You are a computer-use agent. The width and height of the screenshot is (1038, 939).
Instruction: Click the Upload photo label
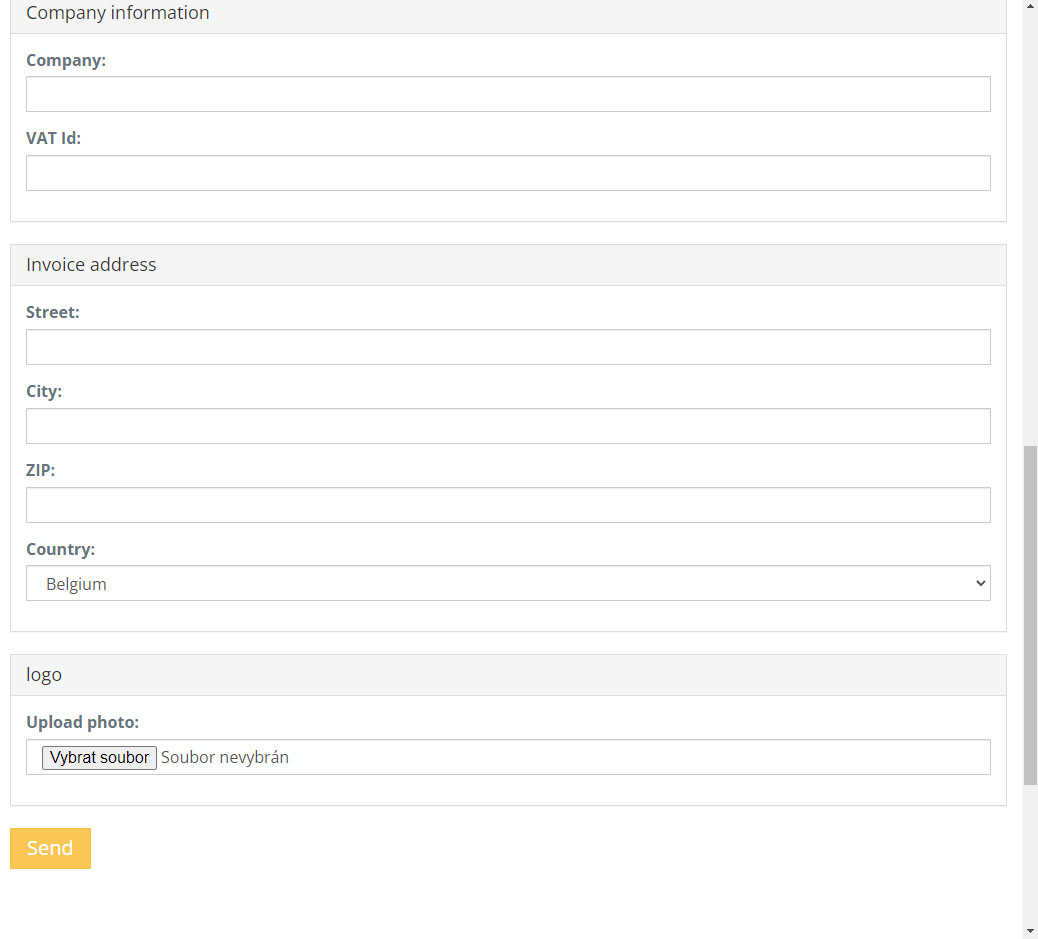[82, 722]
